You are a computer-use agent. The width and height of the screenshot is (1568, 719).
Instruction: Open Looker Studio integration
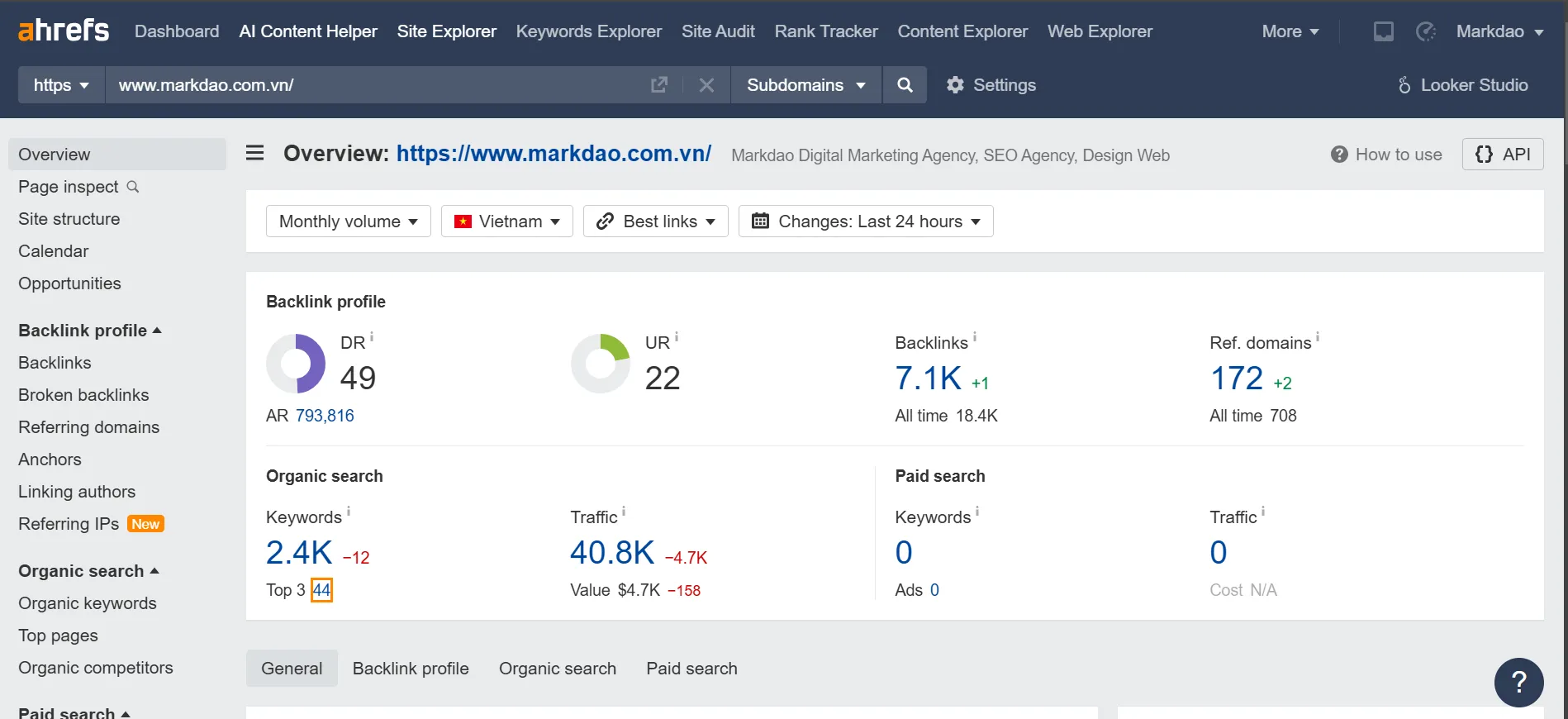(x=1462, y=85)
